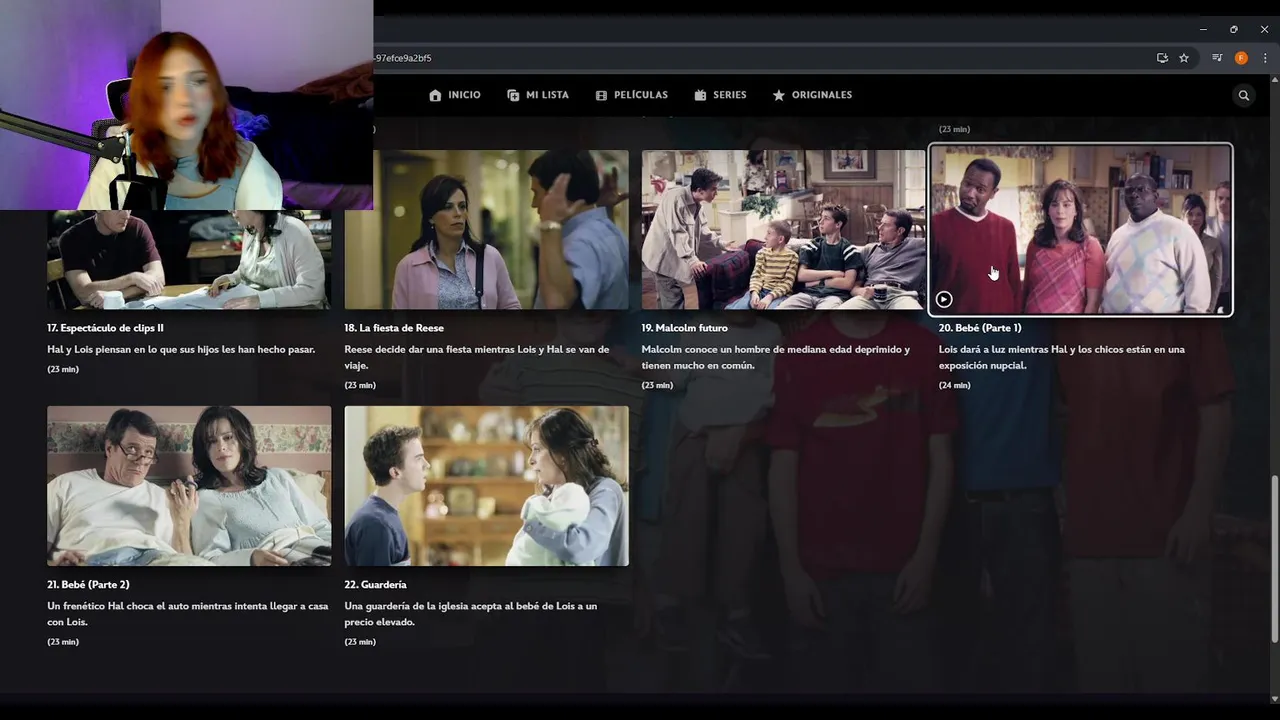Click description 'Un frenético Hal choca el auto'
Viewport: 1280px width, 720px height.
(188, 614)
